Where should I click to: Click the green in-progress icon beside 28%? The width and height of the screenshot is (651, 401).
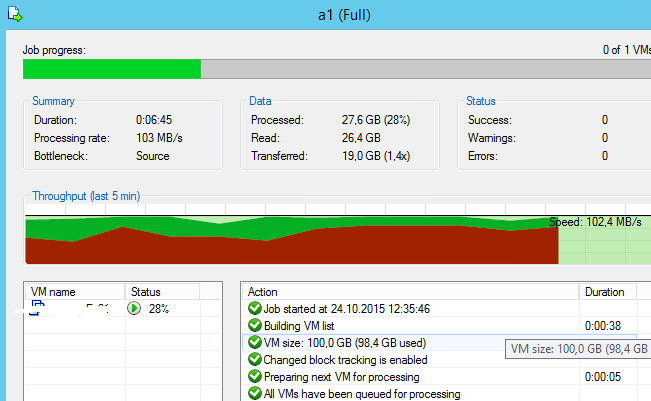[134, 309]
